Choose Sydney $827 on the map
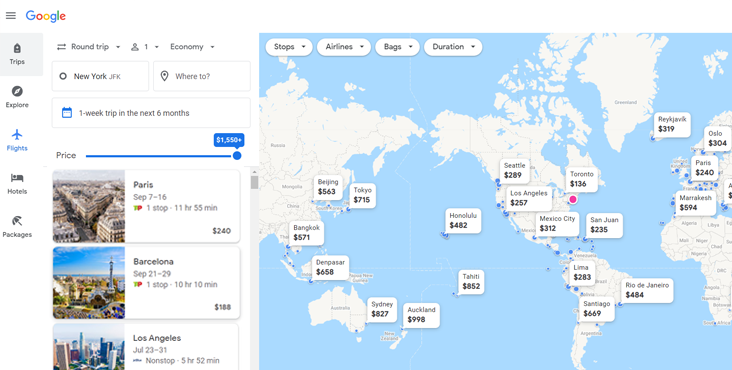Image resolution: width=732 pixels, height=370 pixels. point(382,309)
